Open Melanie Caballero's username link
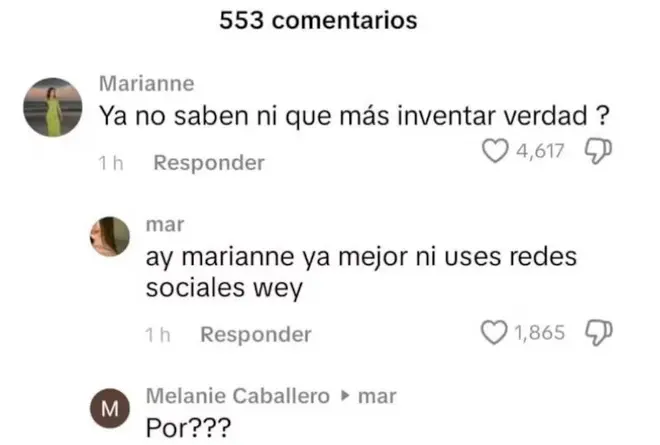This screenshot has width=660, height=445. coord(238,396)
